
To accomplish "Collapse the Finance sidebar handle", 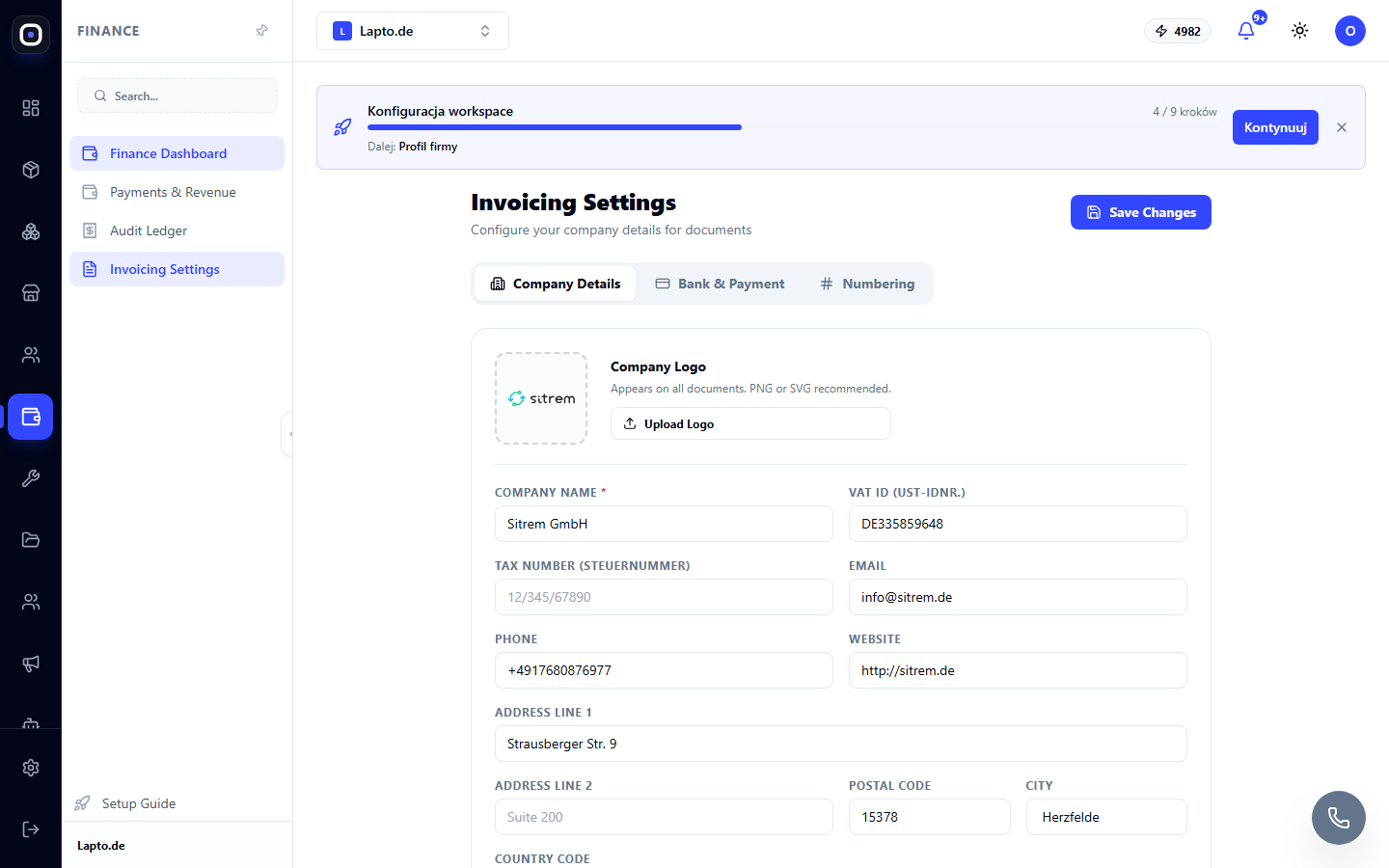I will pos(287,434).
